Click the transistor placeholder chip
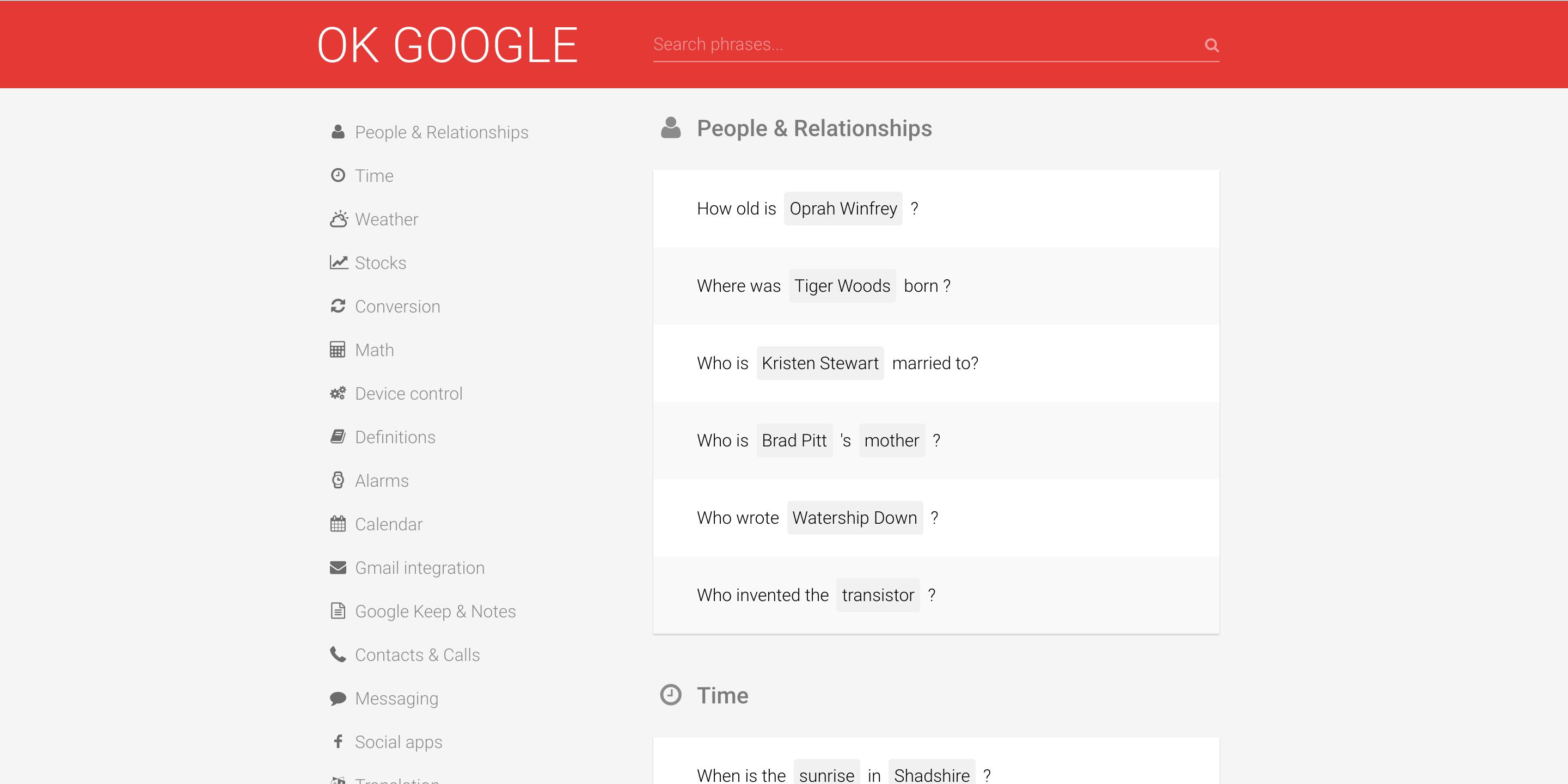 click(x=877, y=595)
